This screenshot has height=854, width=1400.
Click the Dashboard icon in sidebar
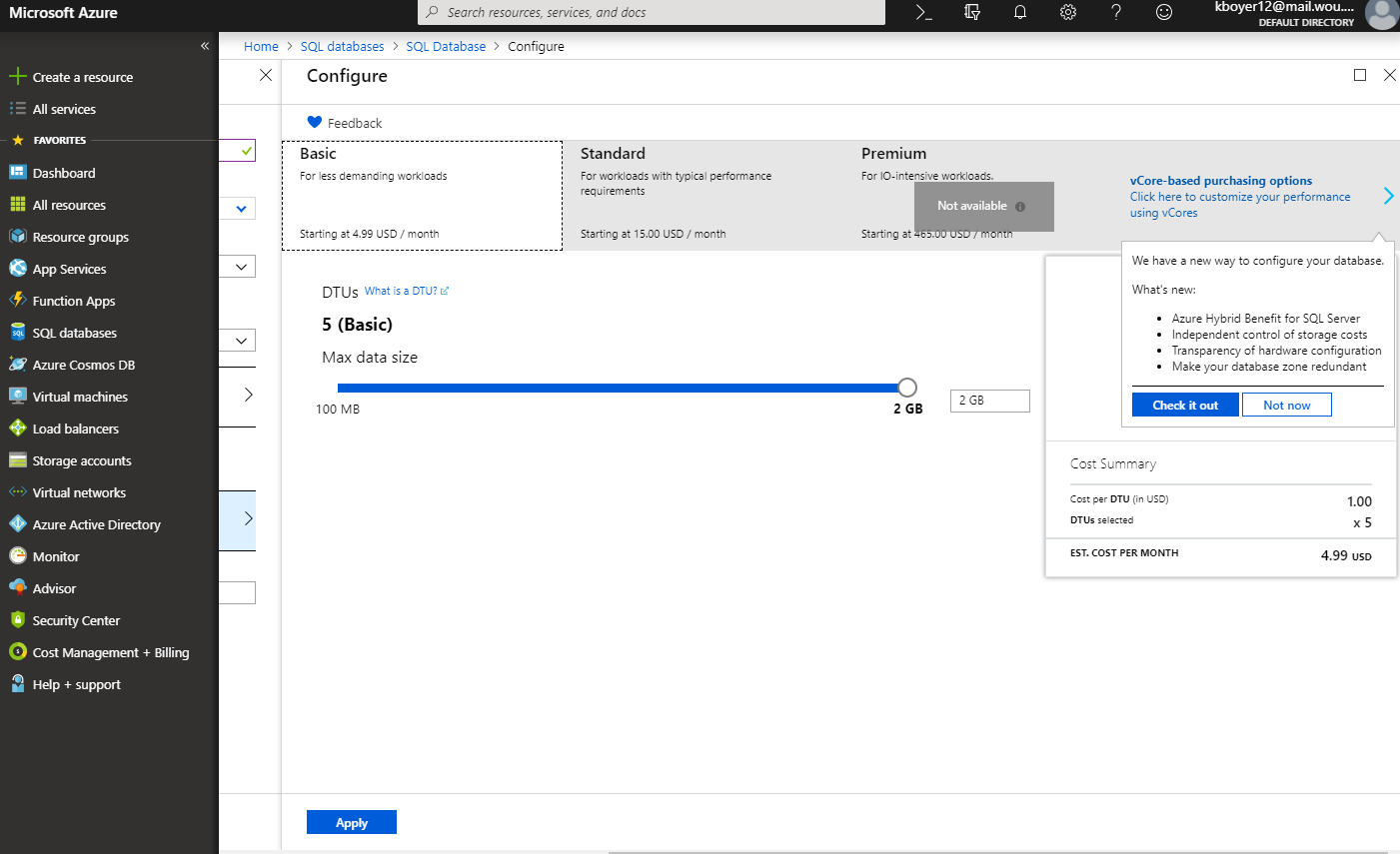point(17,173)
